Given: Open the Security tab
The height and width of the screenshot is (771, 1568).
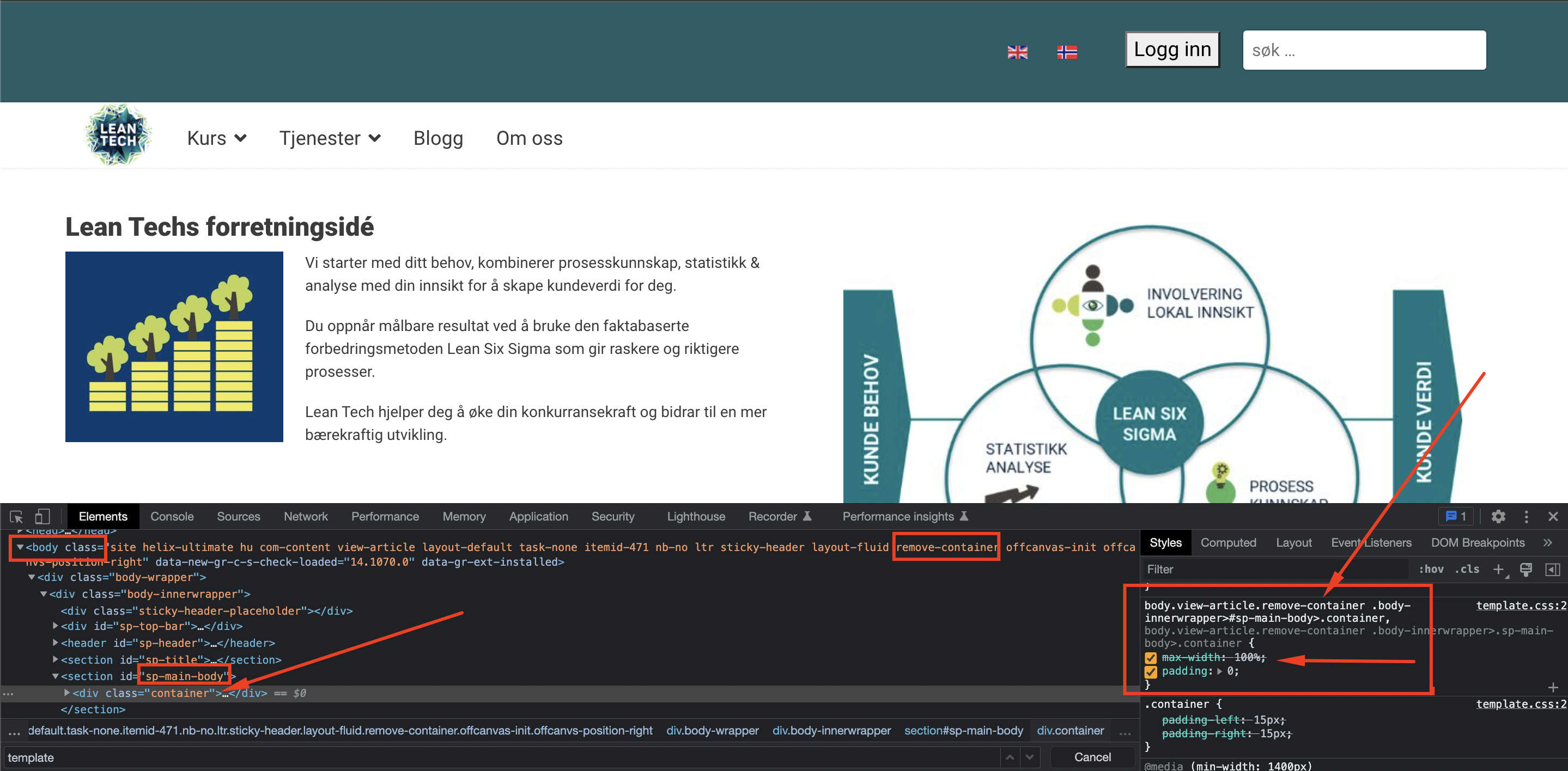Looking at the screenshot, I should [613, 517].
